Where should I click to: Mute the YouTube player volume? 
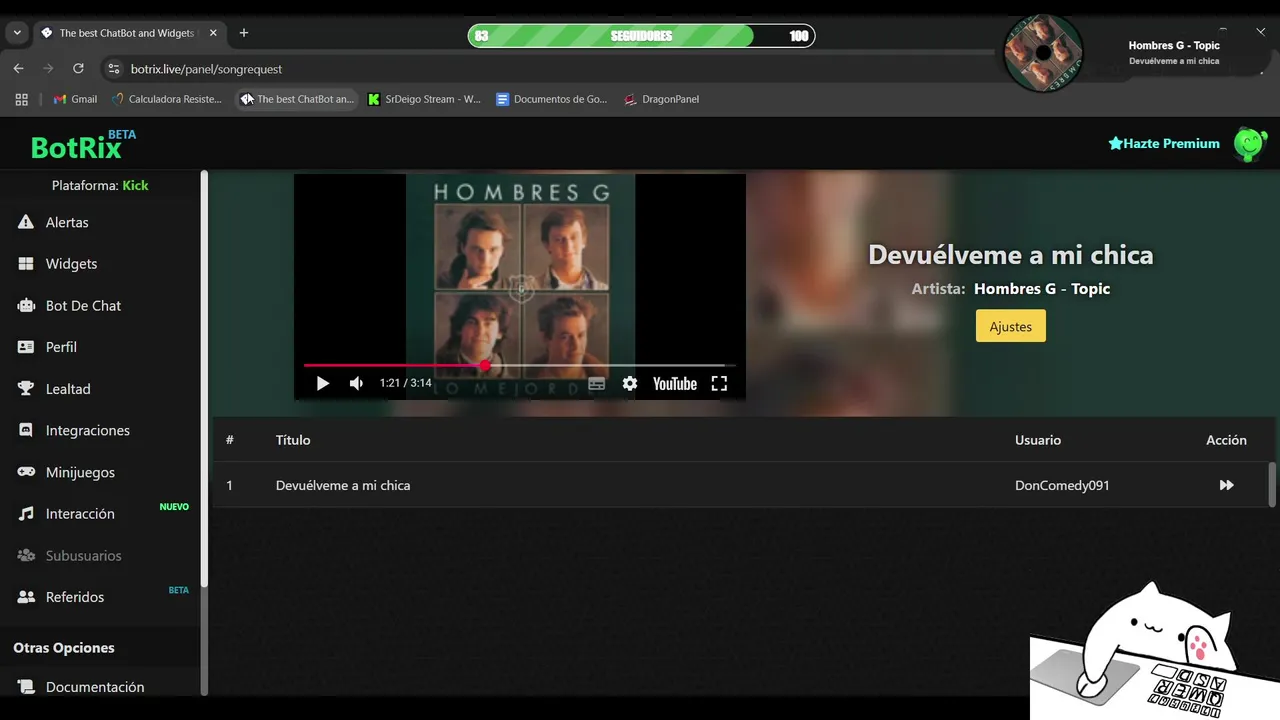pos(356,383)
